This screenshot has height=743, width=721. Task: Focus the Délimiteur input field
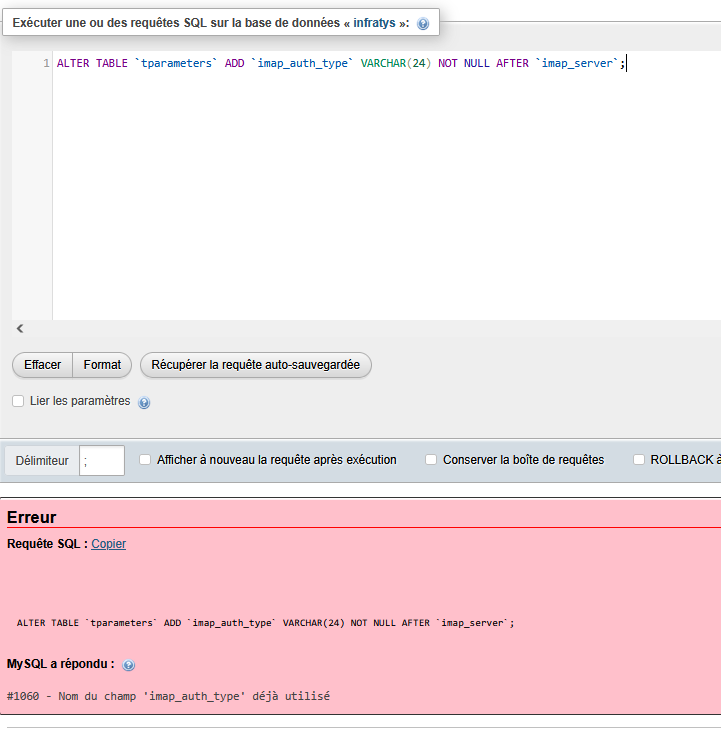coord(102,461)
